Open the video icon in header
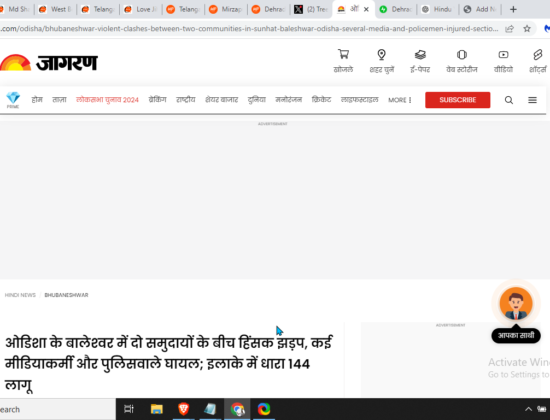The height and width of the screenshot is (420, 550). (503, 55)
